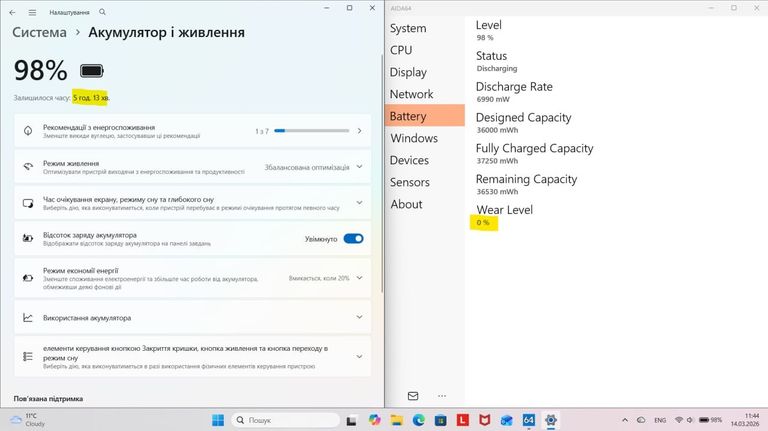Switch to AIDA64 taskbar icon
Viewport: 768px width, 431px height.
528,420
